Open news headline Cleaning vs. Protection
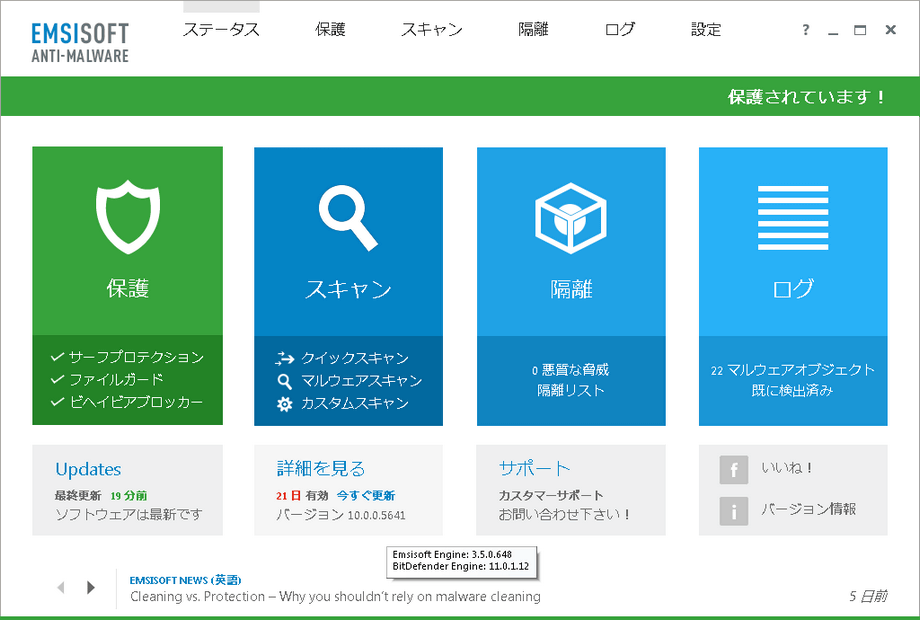 point(335,597)
